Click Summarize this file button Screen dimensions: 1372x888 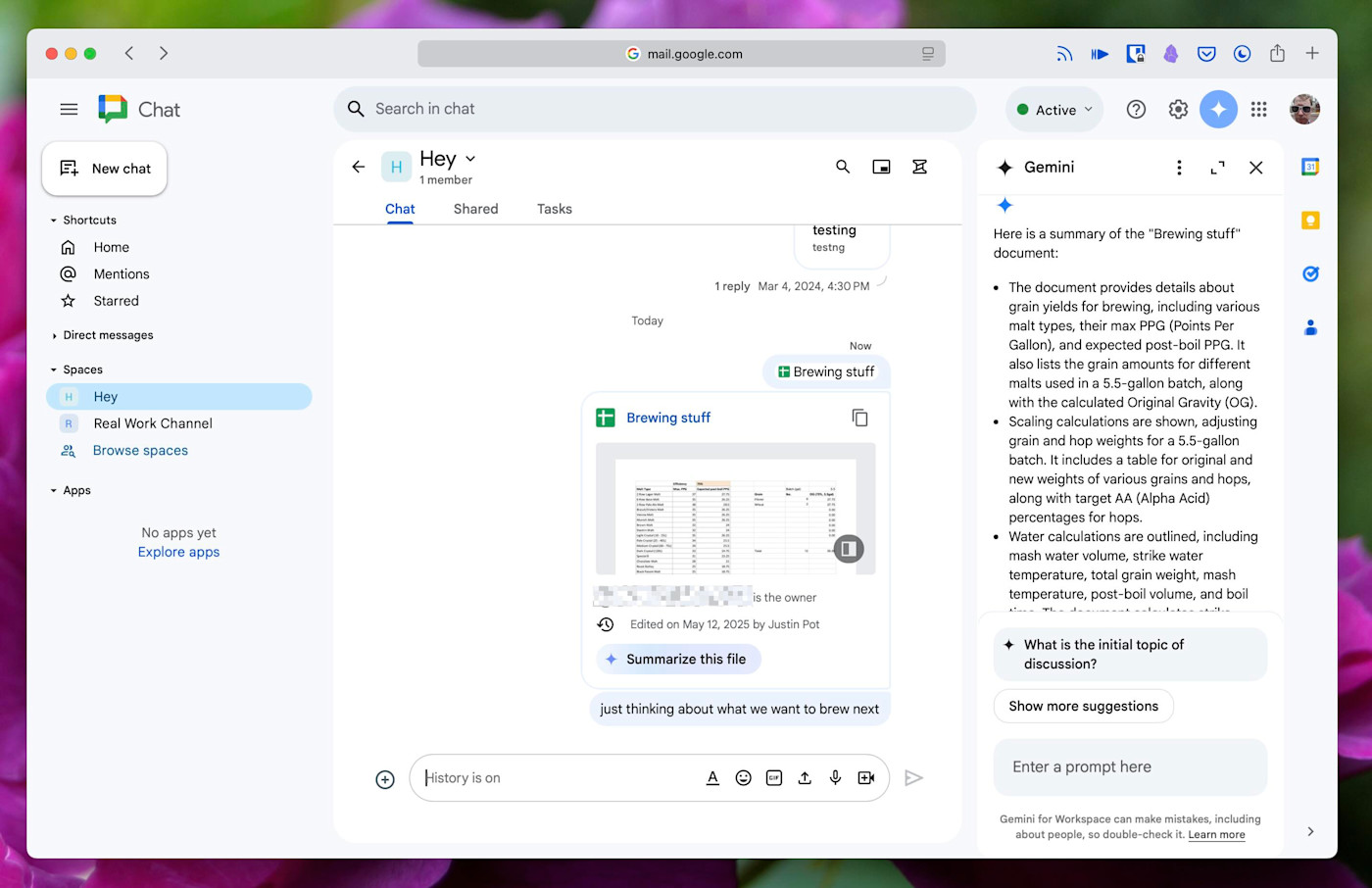678,660
